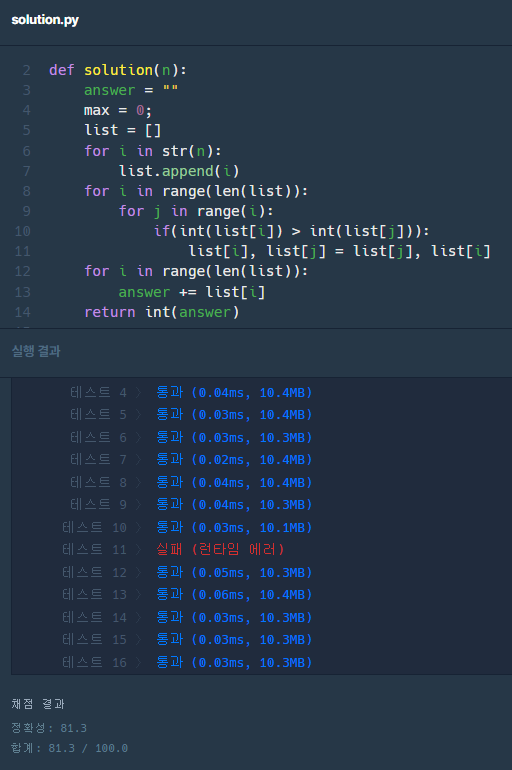Click the 테스트 5 result row
The height and width of the screenshot is (770, 512).
pos(191,414)
